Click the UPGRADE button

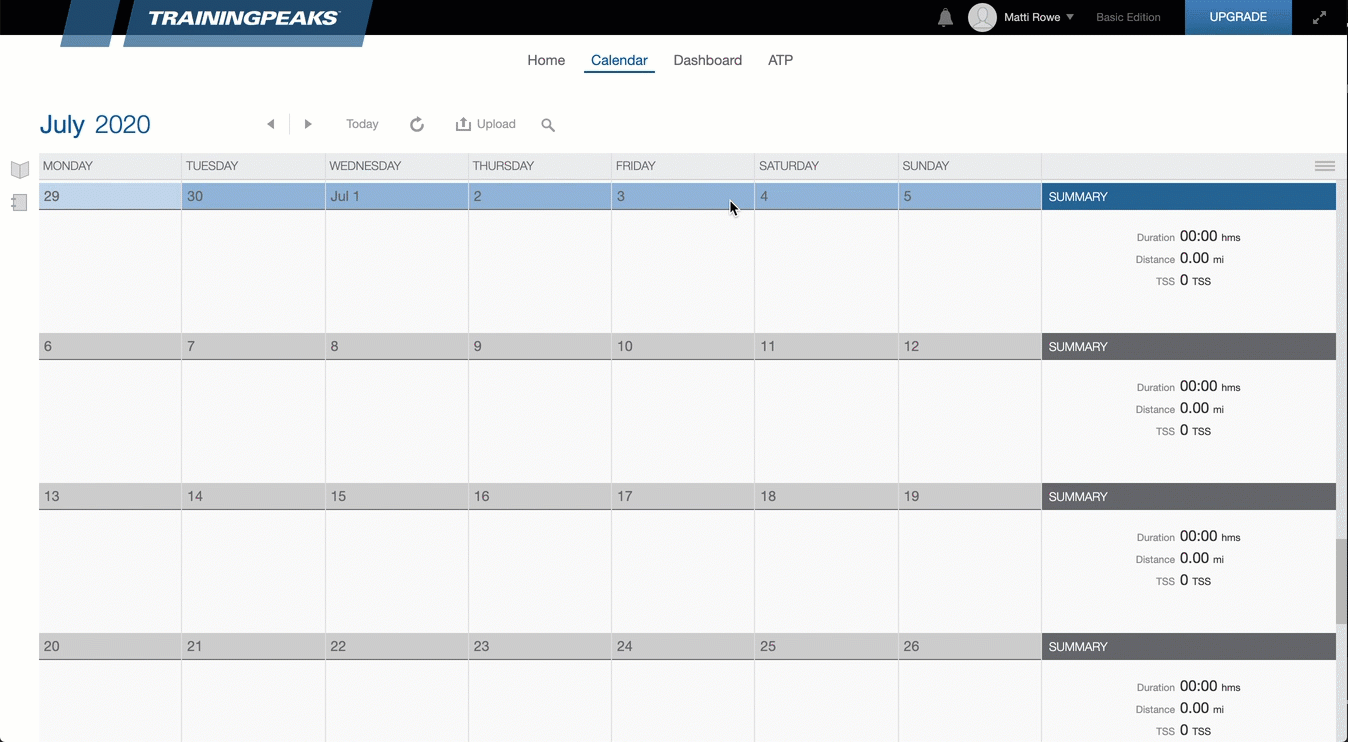1238,17
